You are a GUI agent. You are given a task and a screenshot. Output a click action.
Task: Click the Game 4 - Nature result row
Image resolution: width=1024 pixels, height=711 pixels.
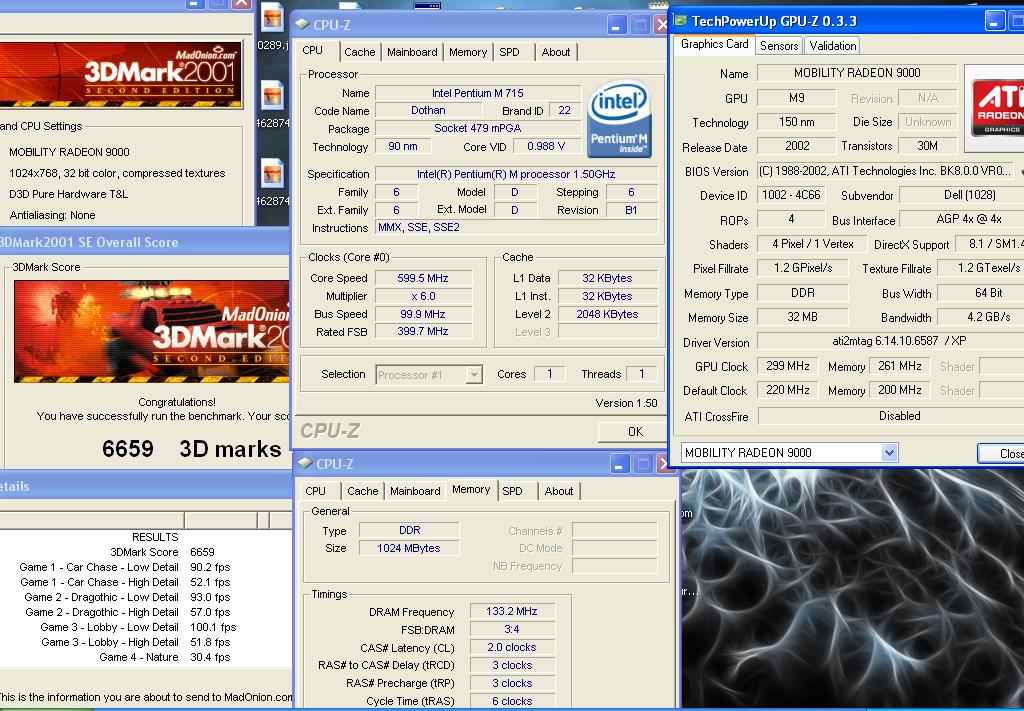[x=165, y=657]
